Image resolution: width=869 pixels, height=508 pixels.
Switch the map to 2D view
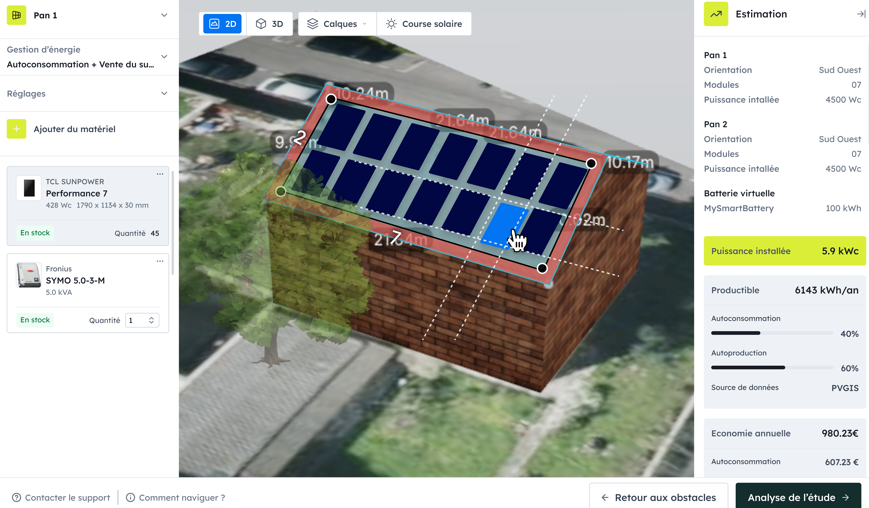222,24
